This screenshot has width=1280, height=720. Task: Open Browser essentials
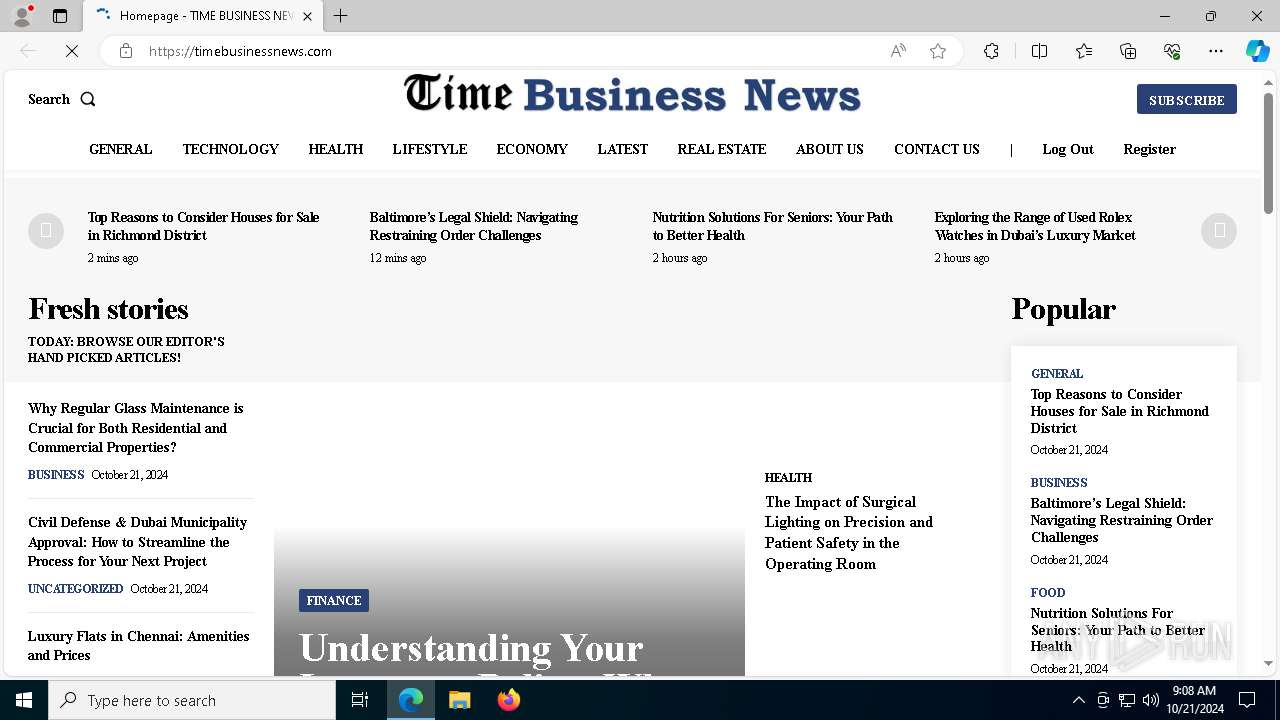[x=1172, y=51]
